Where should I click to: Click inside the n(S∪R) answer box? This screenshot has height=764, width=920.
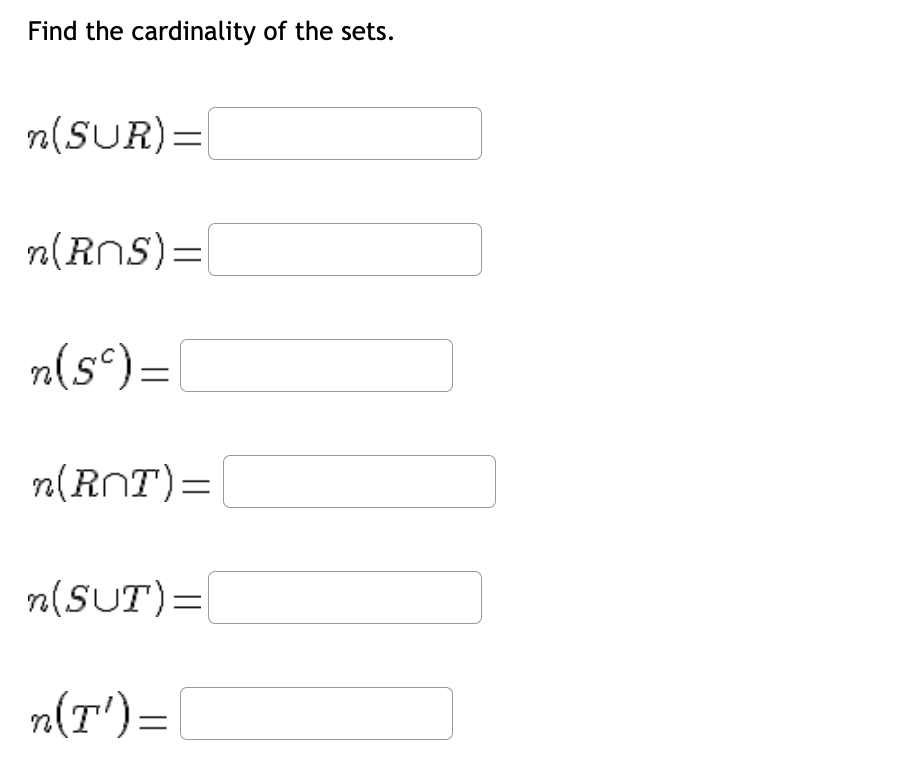(x=344, y=133)
